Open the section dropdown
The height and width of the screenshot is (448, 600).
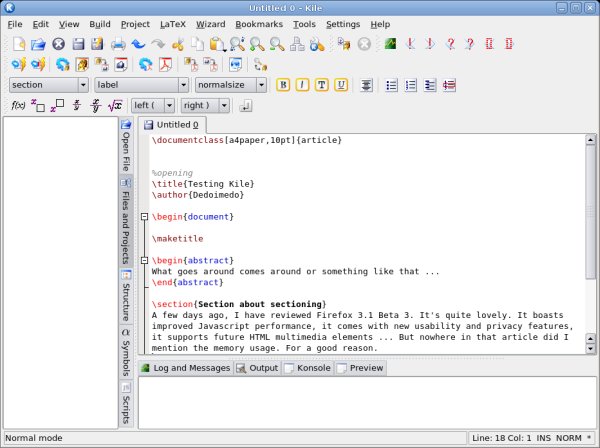48,85
